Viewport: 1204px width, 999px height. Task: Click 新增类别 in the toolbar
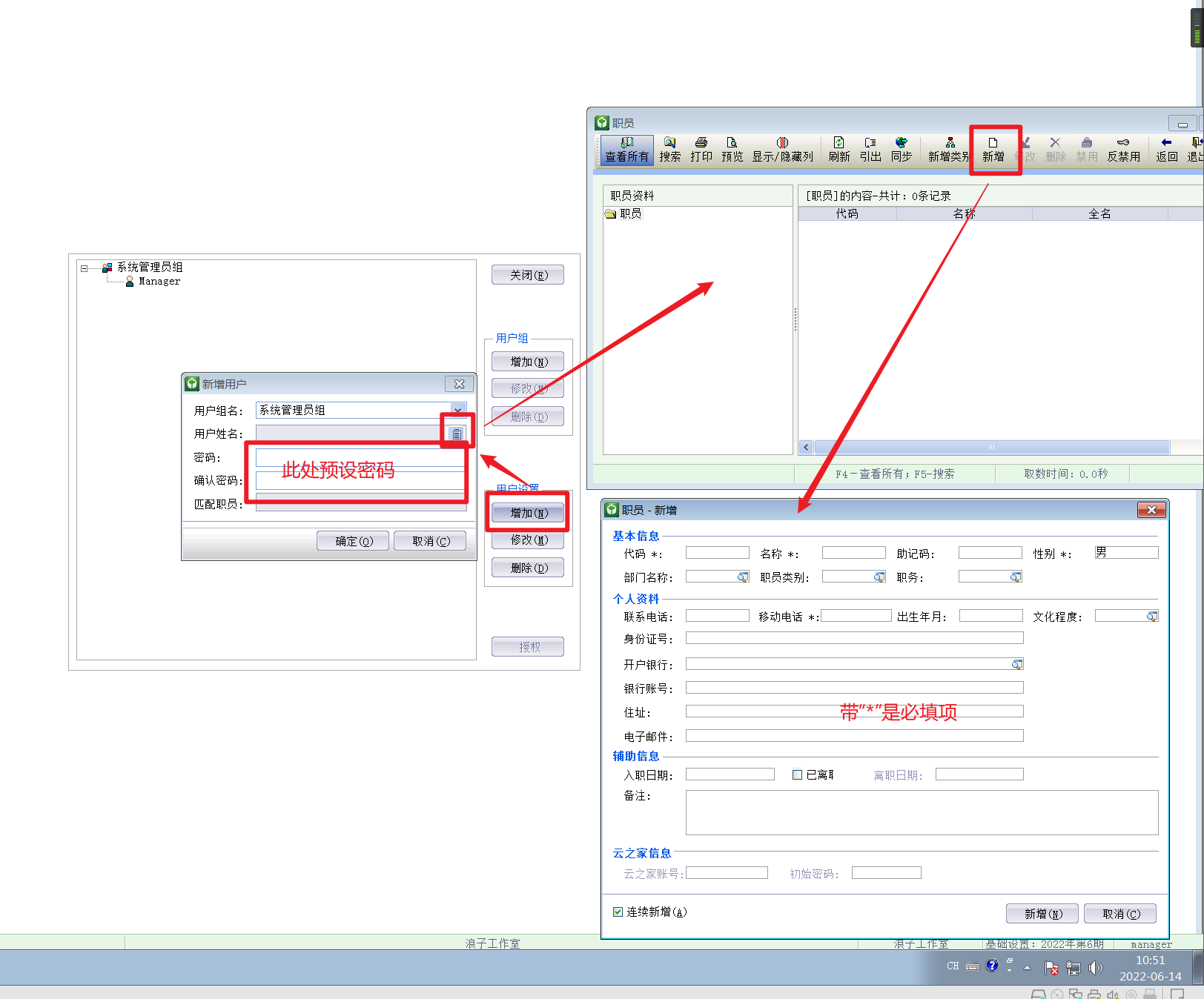[x=949, y=150]
